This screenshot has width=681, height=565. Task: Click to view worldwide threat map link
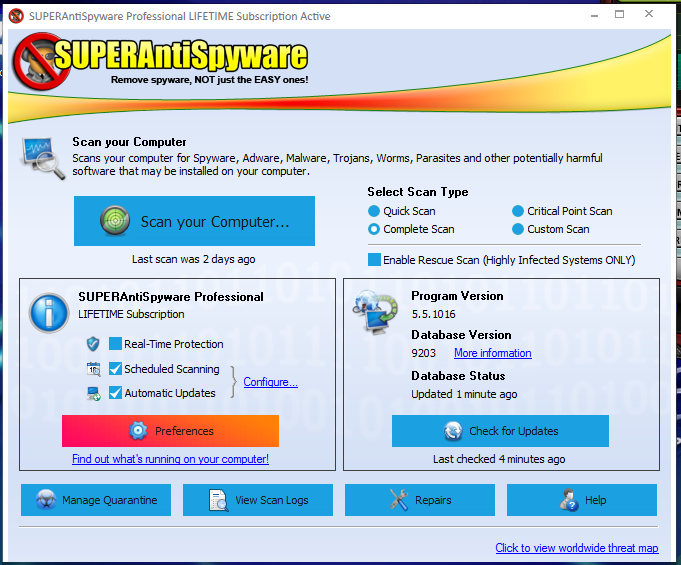tap(577, 548)
